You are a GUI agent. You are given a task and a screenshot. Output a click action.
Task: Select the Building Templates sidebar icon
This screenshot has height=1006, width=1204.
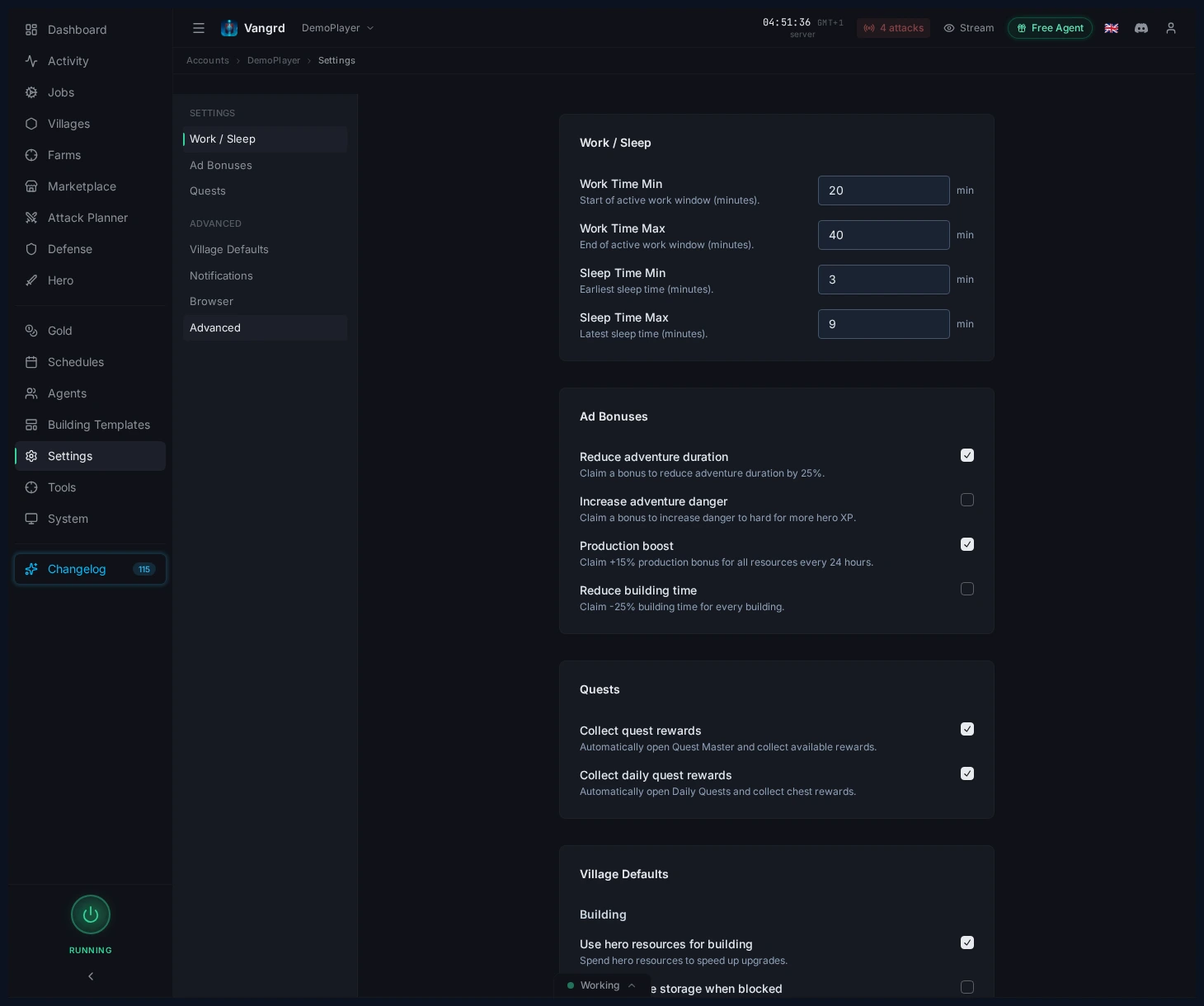[x=31, y=425]
